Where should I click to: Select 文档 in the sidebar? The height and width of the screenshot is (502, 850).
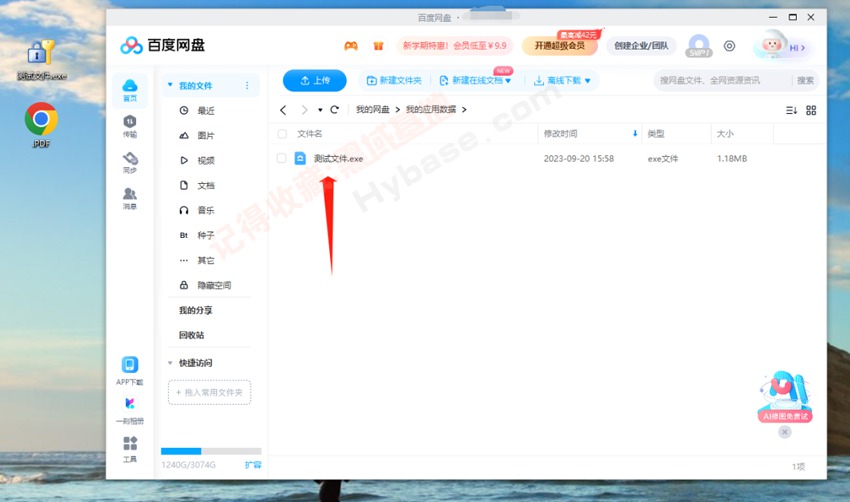tap(206, 185)
